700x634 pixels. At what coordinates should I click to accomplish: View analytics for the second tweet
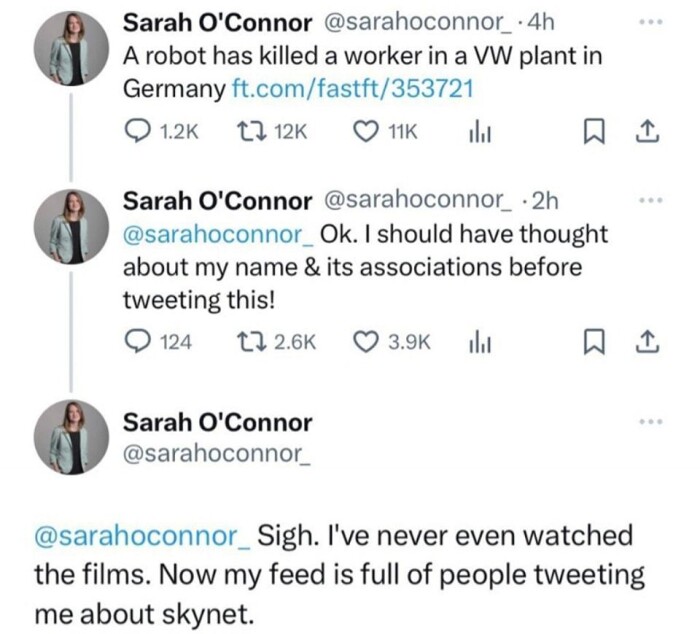click(476, 342)
